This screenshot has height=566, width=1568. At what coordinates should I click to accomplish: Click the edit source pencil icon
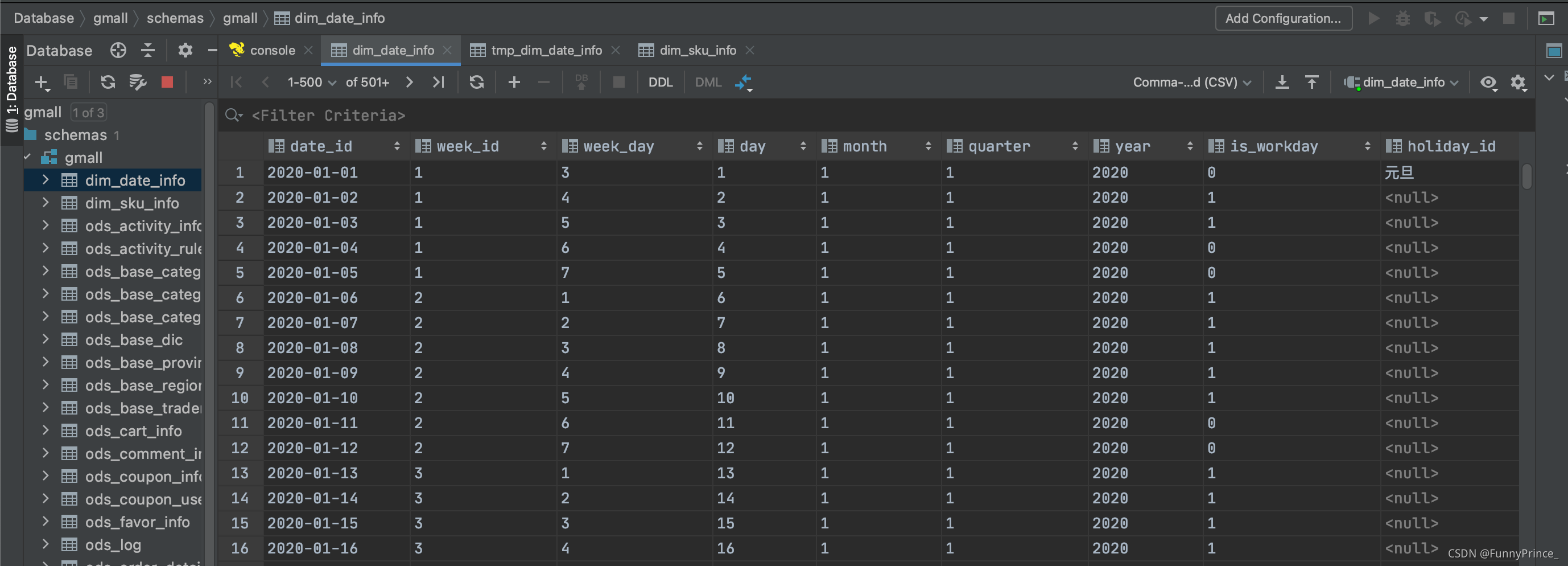[138, 81]
